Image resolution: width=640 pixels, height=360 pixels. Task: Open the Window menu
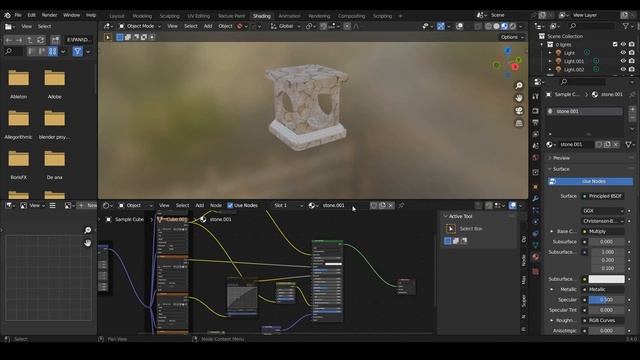pyautogui.click(x=71, y=15)
